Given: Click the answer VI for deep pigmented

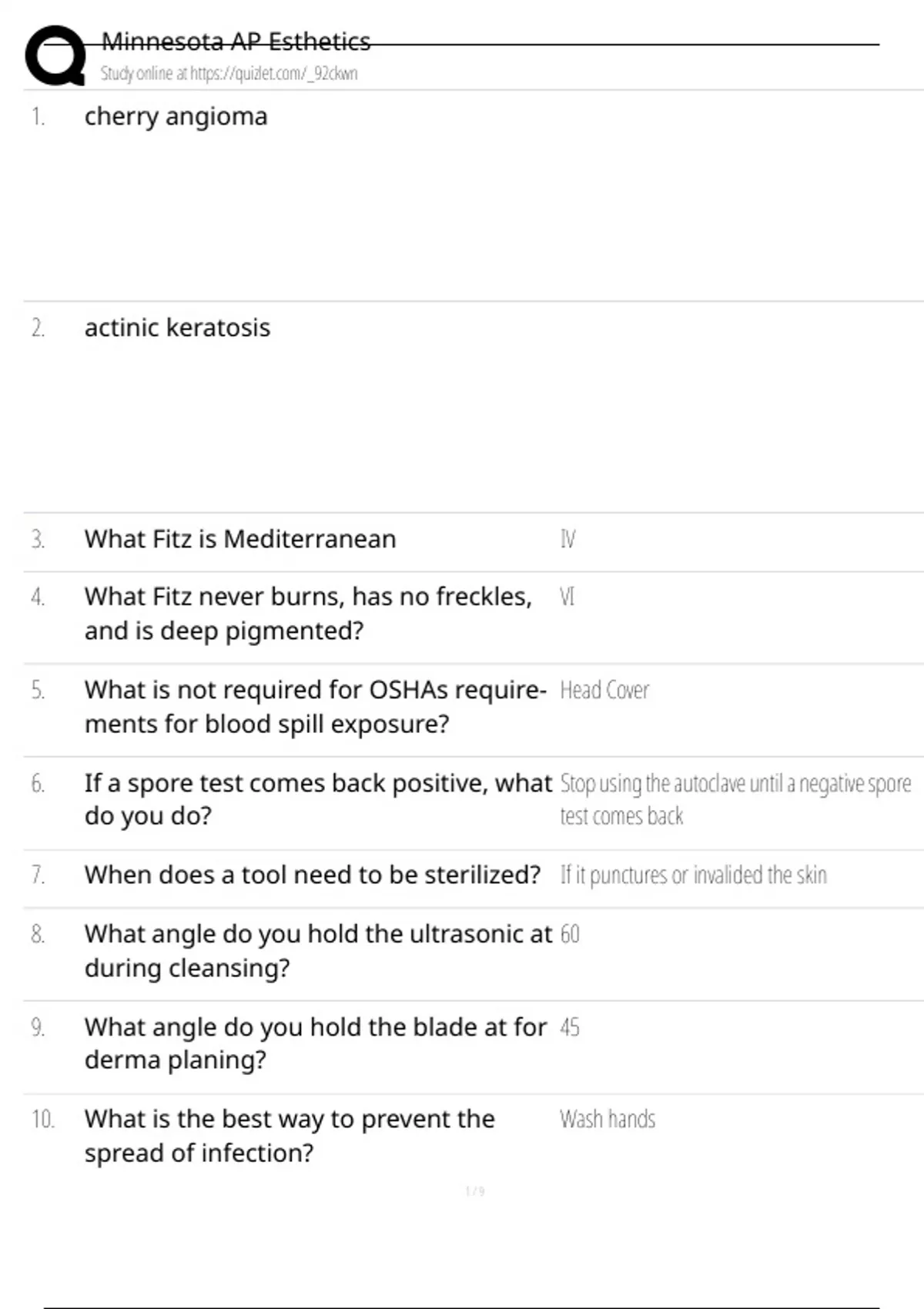Looking at the screenshot, I should 567,597.
